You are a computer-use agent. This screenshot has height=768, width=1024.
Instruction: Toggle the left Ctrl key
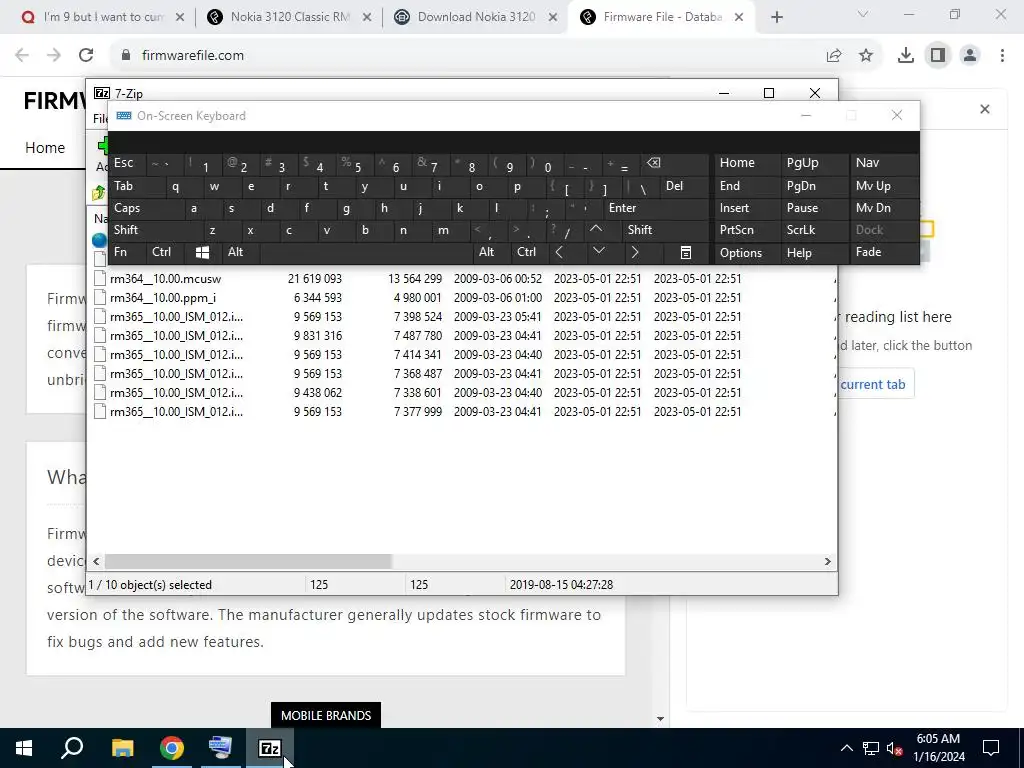point(166,252)
